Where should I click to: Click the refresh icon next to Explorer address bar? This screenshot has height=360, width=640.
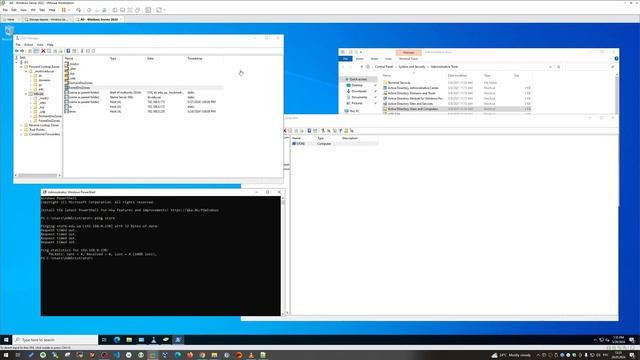(558, 67)
